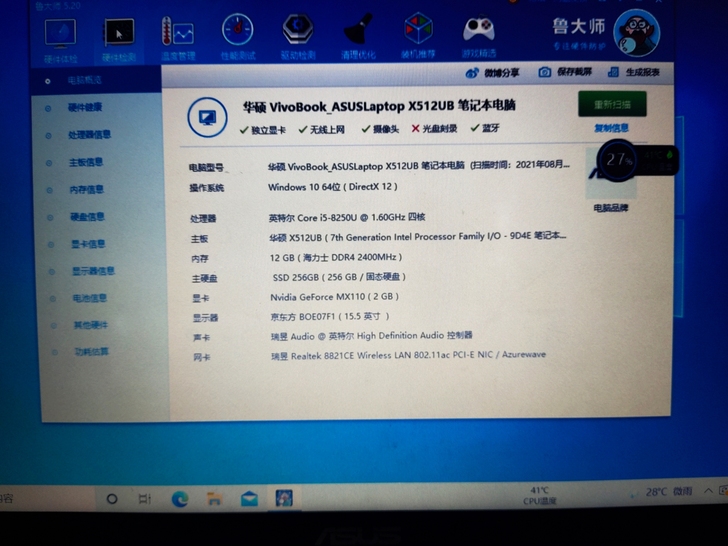Open 温度管理 temperature management tool
This screenshot has height=546, width=728.
pyautogui.click(x=178, y=38)
